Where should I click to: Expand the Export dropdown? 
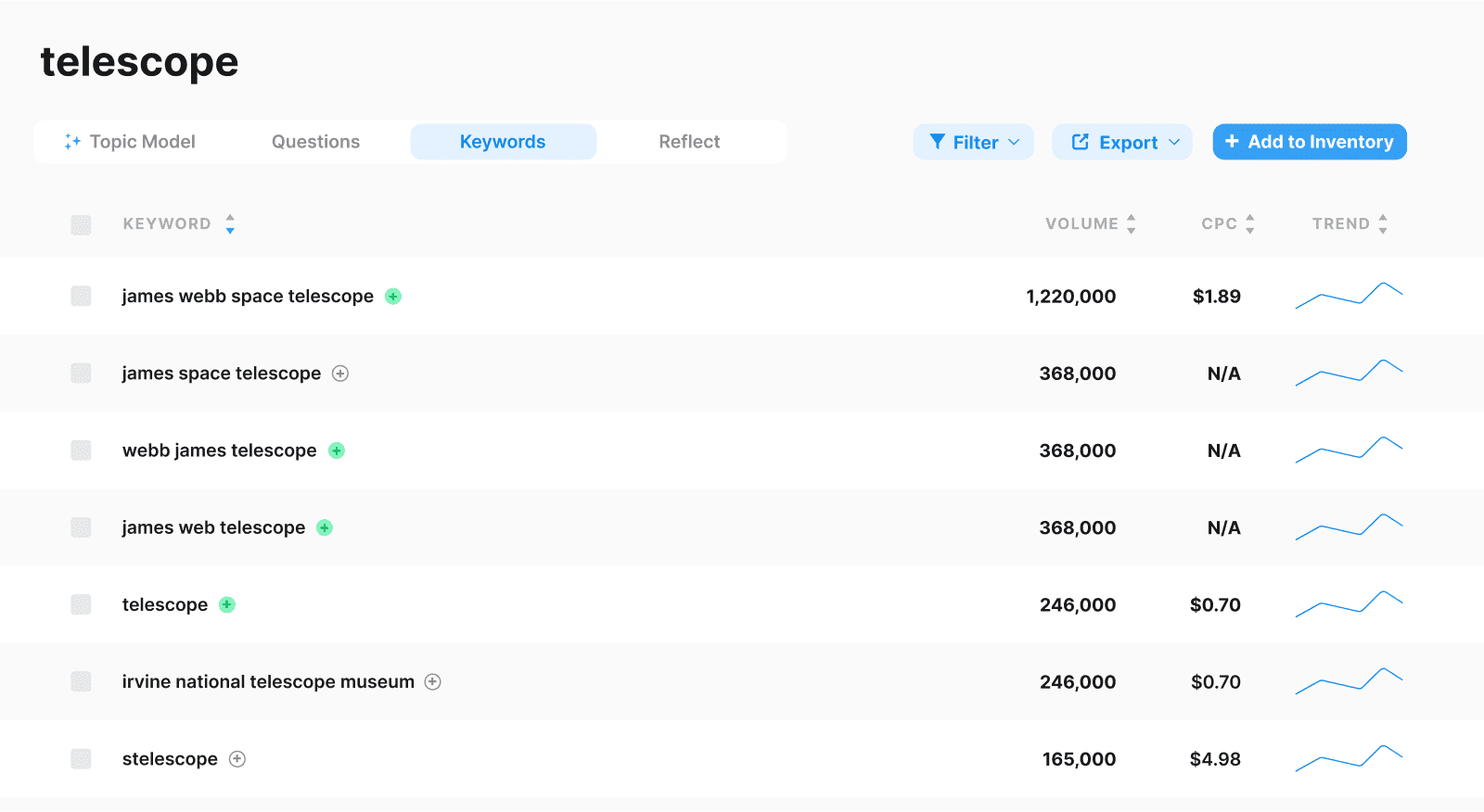pos(1121,142)
